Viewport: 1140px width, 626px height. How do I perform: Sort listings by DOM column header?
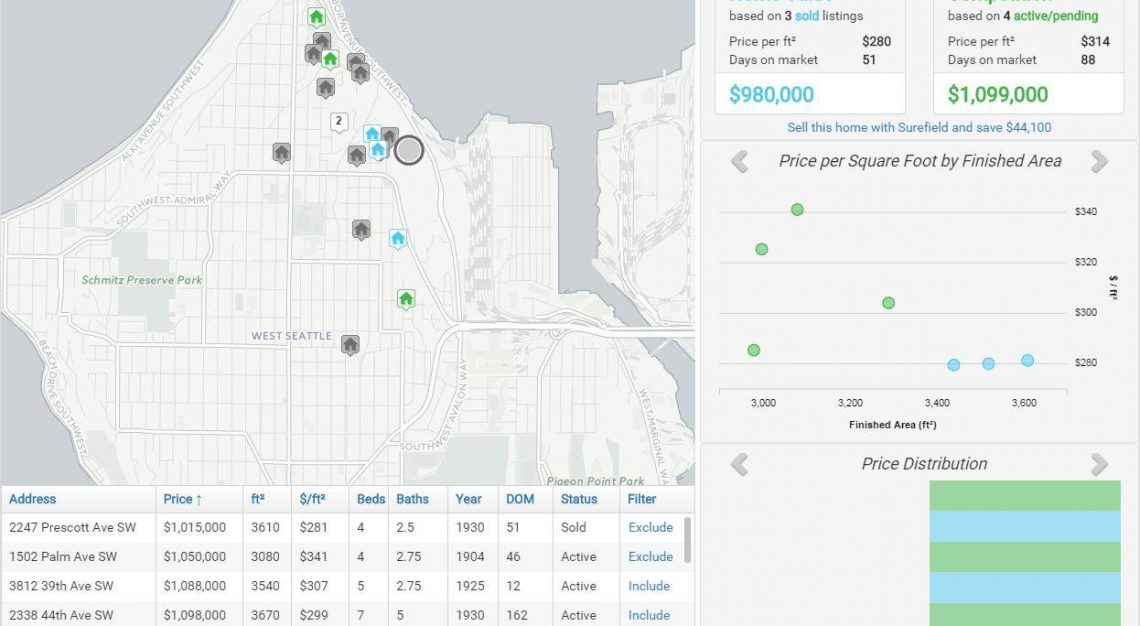click(519, 499)
